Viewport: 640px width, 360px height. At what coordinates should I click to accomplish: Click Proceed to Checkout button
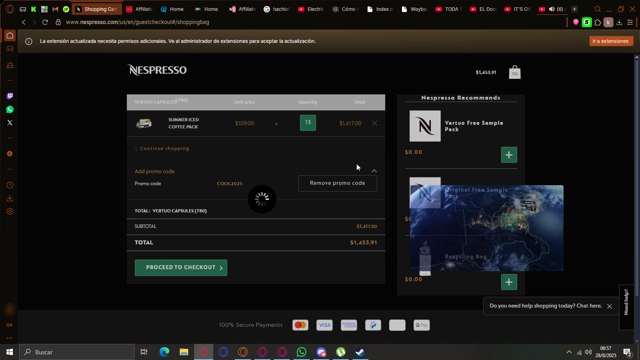coord(181,268)
